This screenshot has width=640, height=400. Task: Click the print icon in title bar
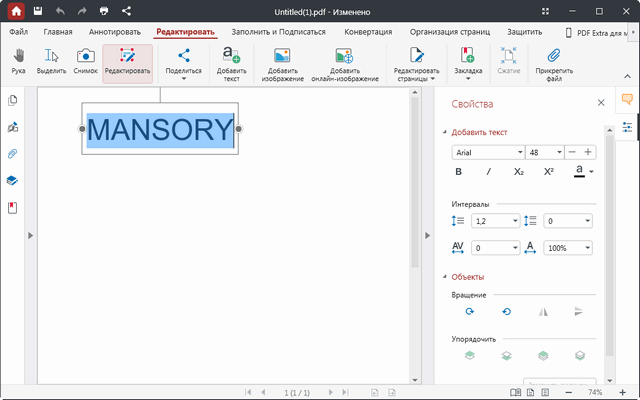(x=103, y=11)
